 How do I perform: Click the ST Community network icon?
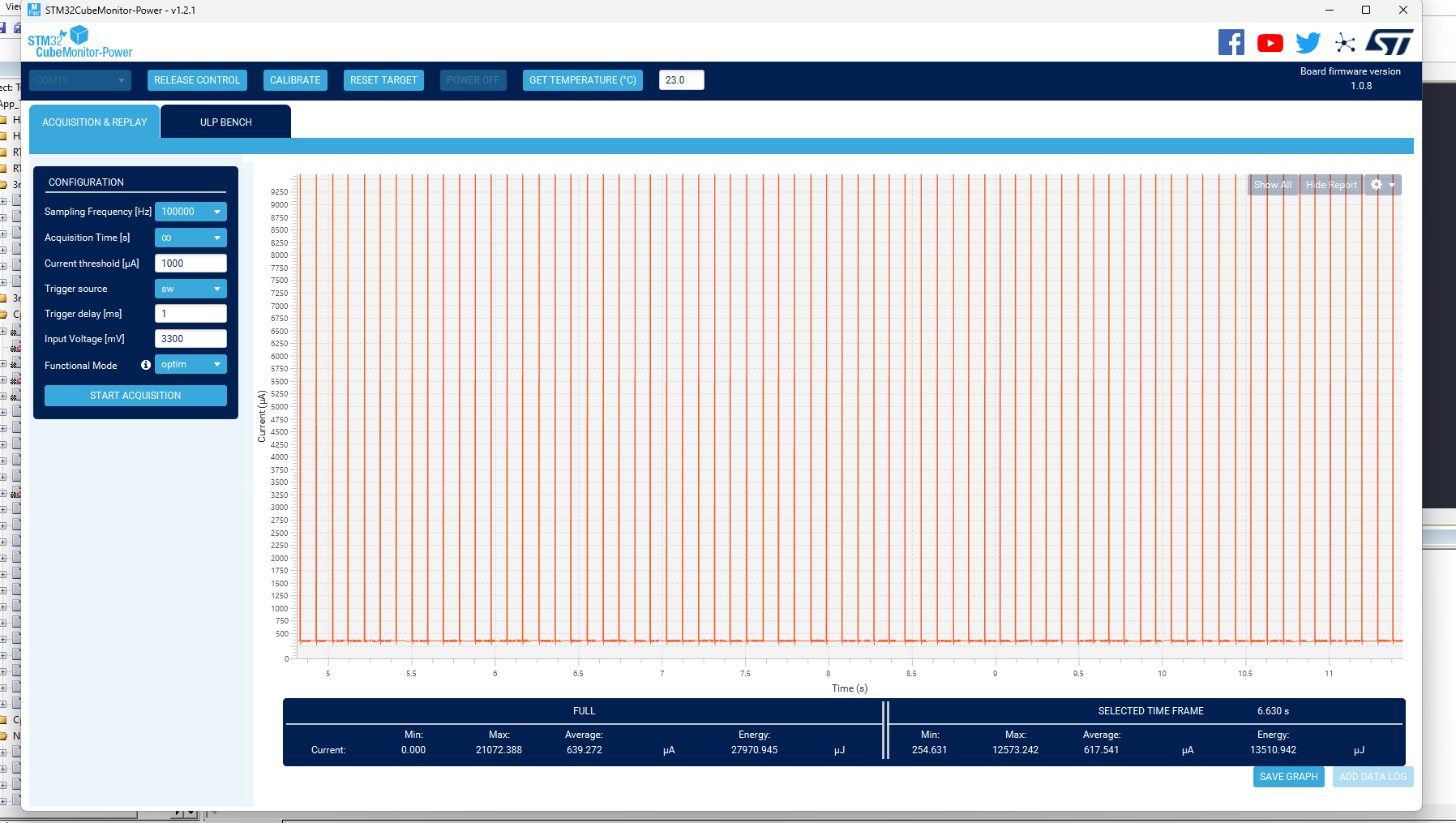[1347, 42]
